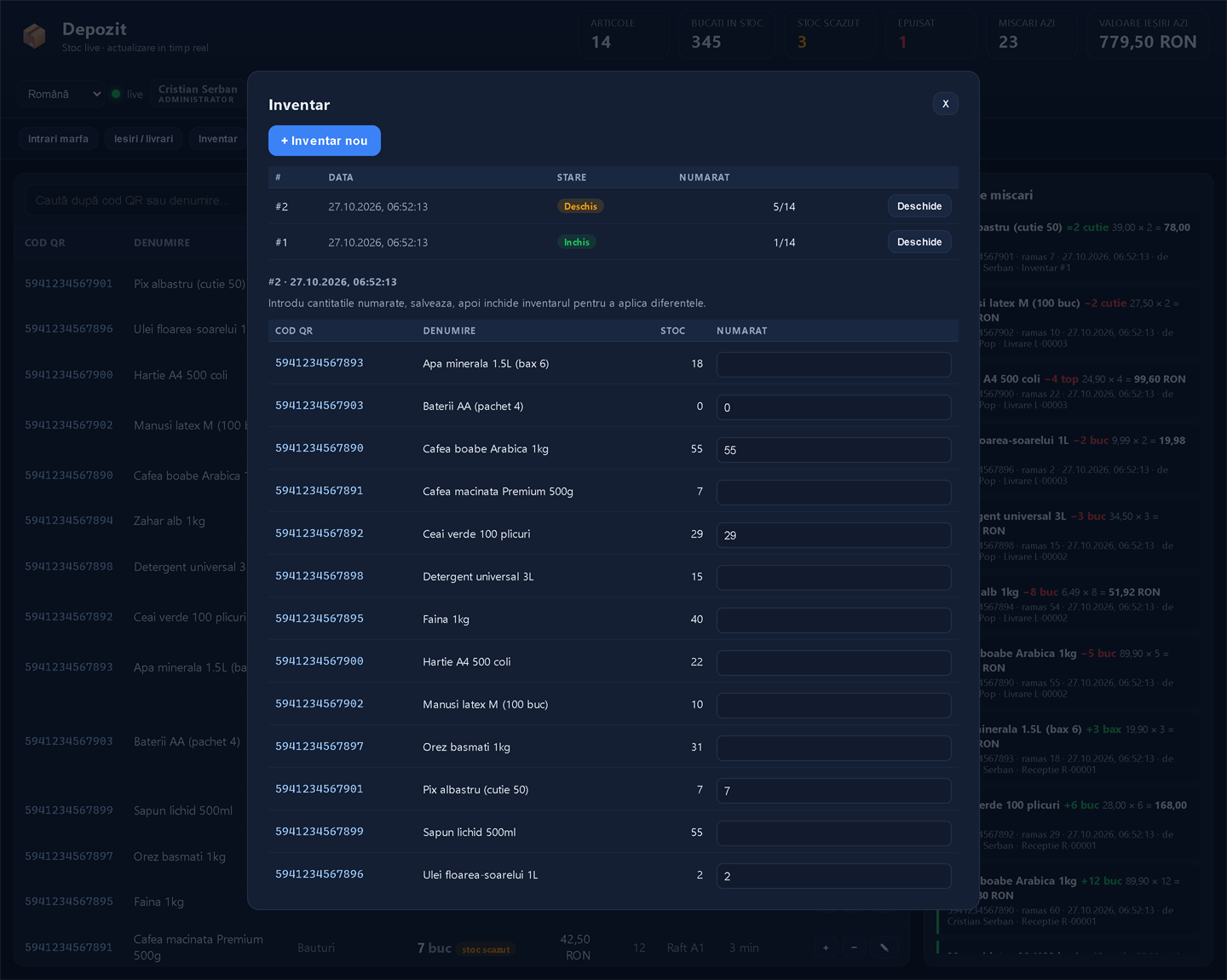Click counted field for Ceai verde 100 plicuri
Viewport: 1227px width, 980px height.
pos(834,535)
